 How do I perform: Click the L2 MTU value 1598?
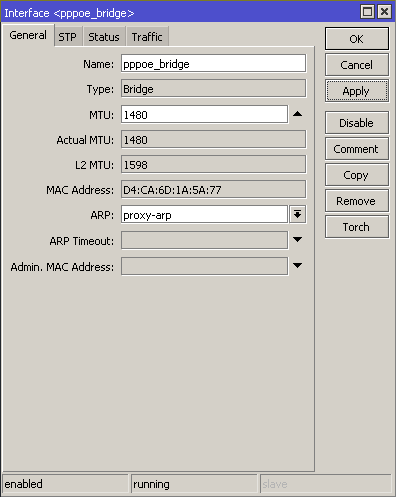click(213, 165)
